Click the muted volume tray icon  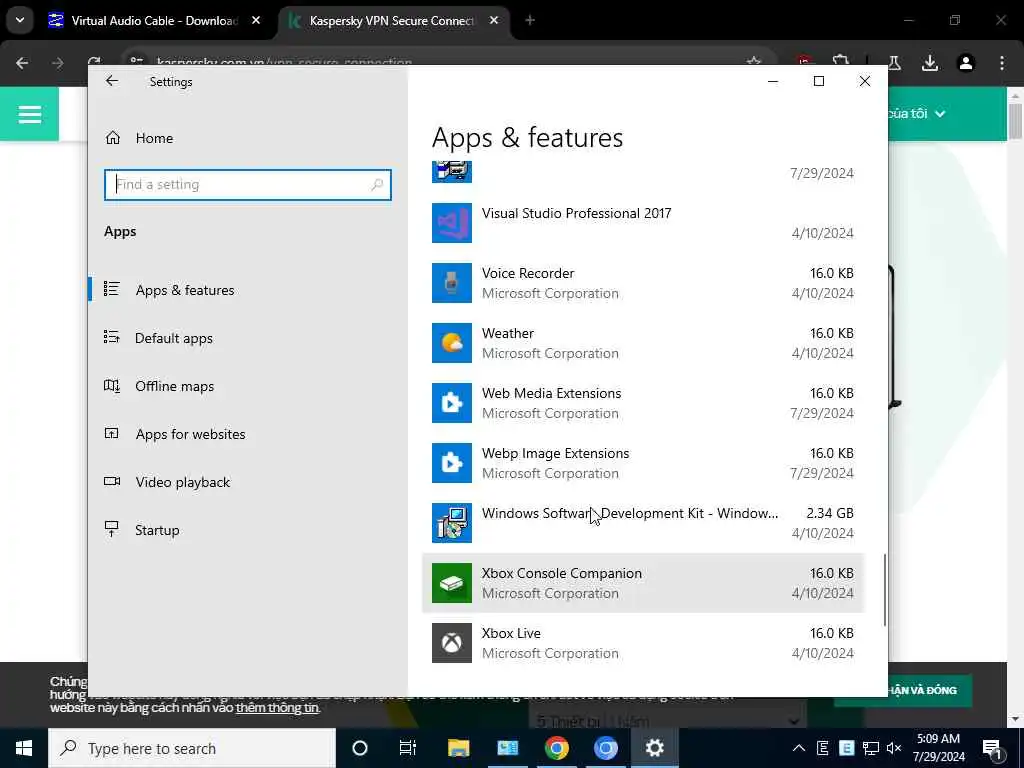894,748
